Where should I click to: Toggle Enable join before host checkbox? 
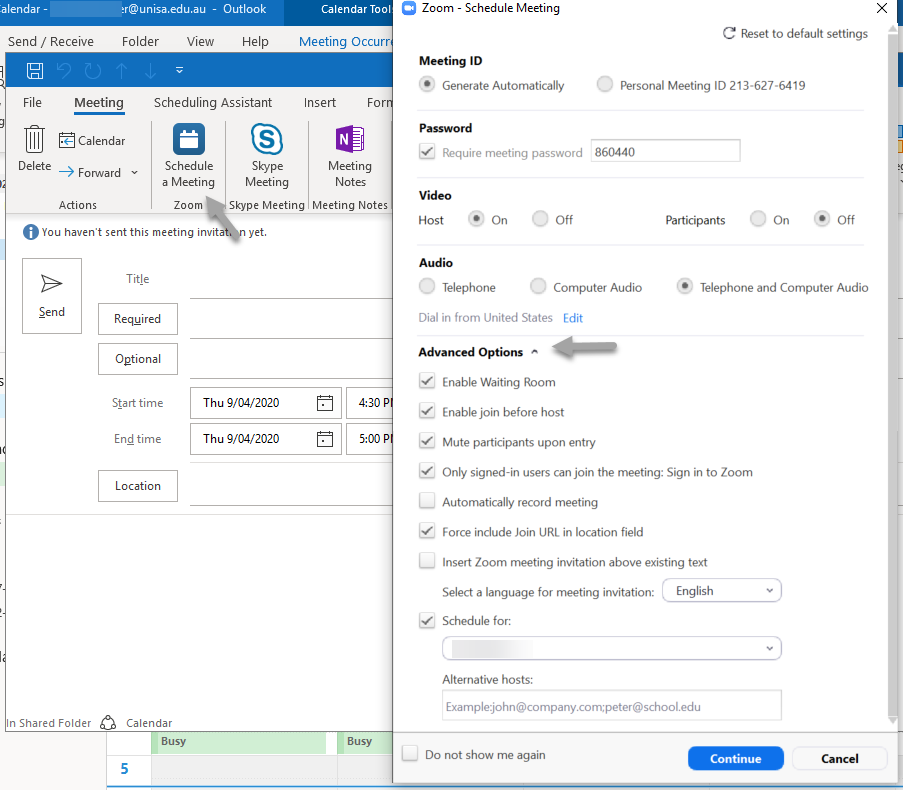427,411
